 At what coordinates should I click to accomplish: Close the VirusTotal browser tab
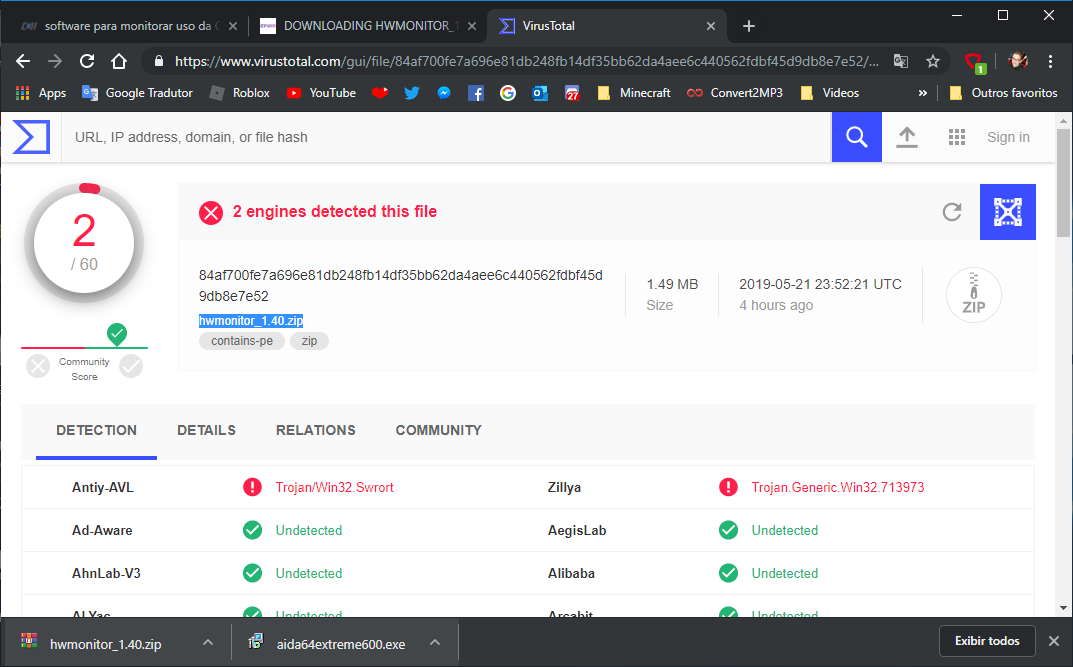(x=711, y=26)
